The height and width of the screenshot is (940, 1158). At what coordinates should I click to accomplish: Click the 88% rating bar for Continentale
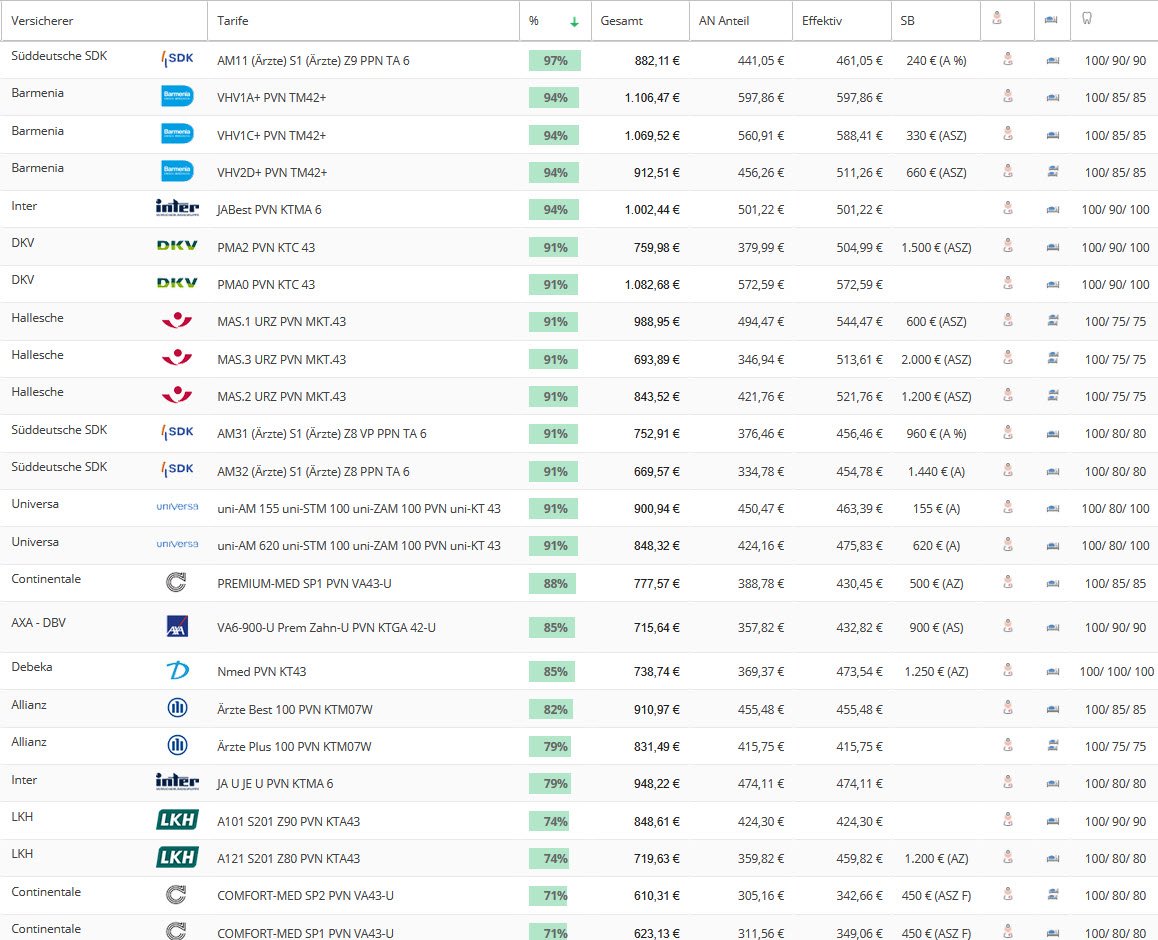pos(553,583)
